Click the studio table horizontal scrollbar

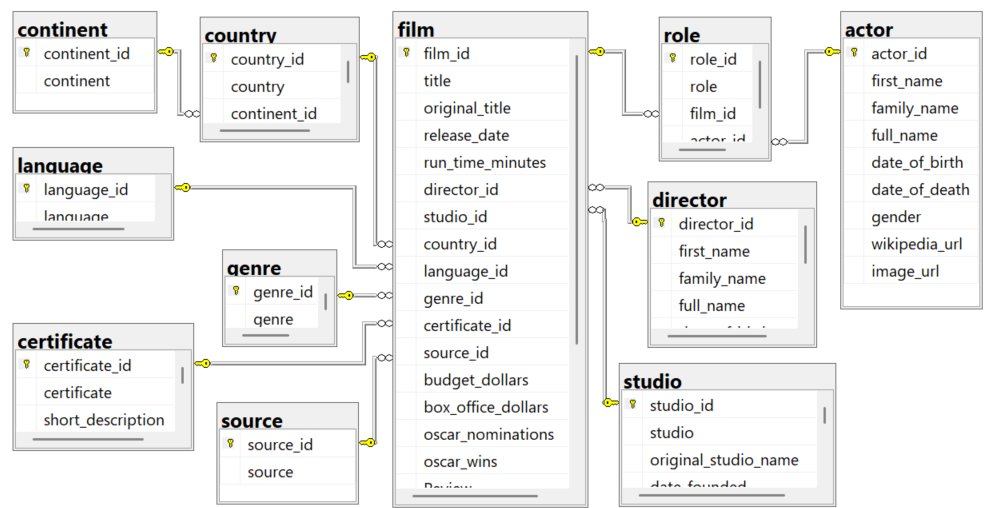coord(712,495)
